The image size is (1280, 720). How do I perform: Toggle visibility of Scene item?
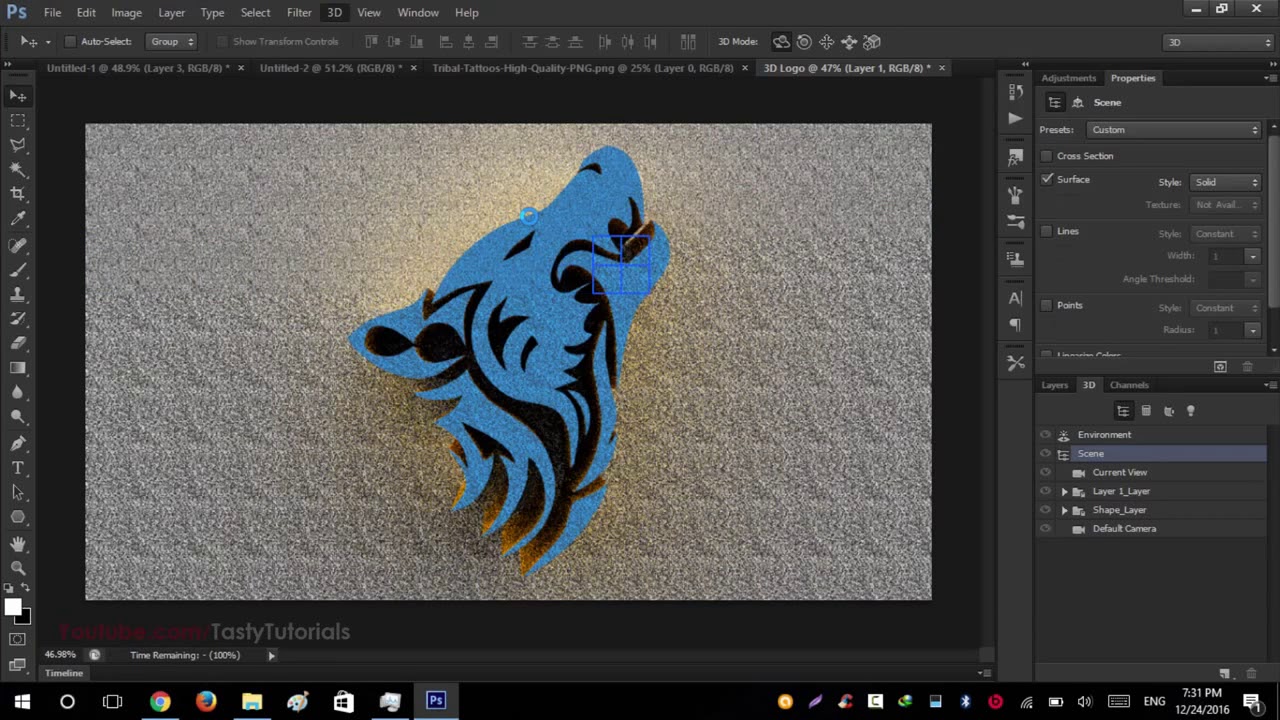(1045, 454)
